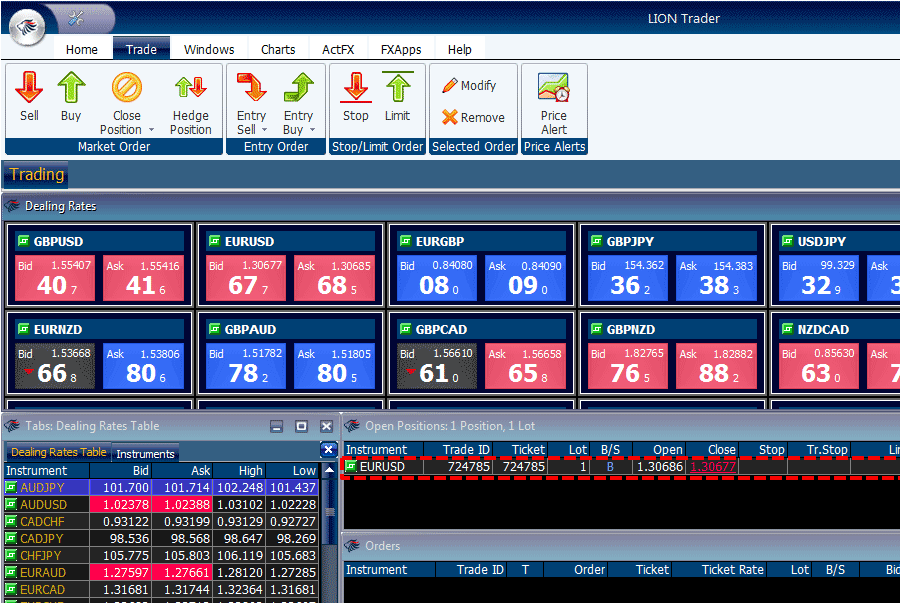900x604 pixels.
Task: Click the scroll up arrow in rates table
Action: pos(329,470)
